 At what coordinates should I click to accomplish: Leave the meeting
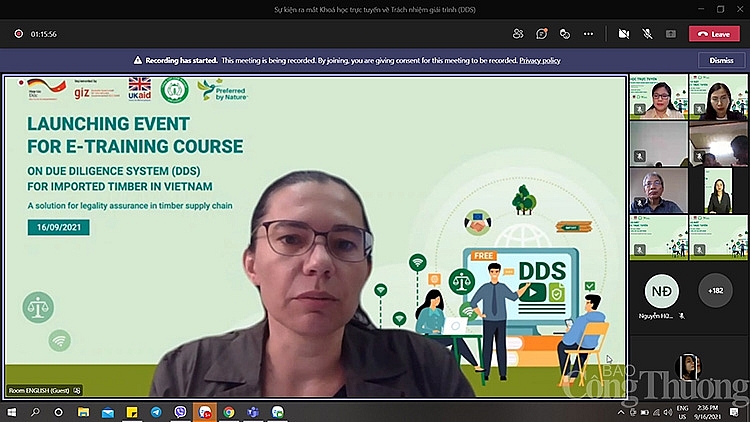coord(714,33)
